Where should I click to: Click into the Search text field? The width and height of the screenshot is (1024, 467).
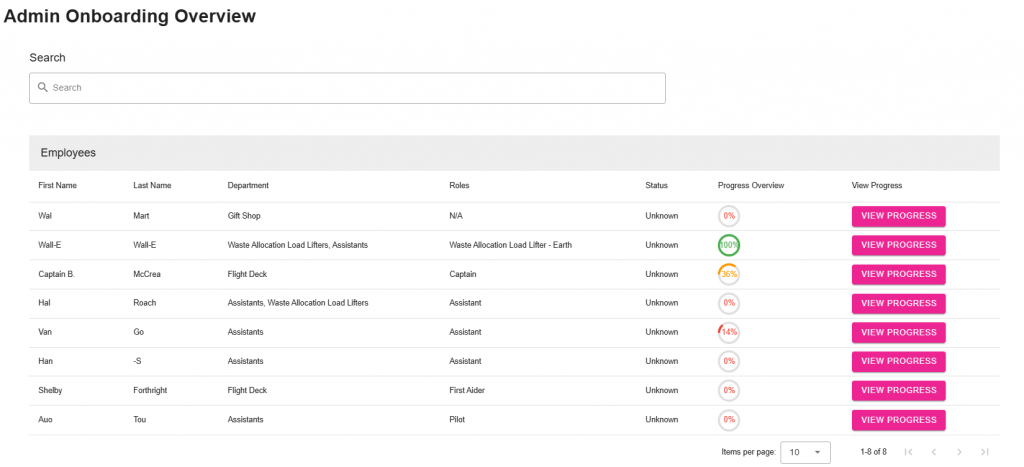(350, 88)
